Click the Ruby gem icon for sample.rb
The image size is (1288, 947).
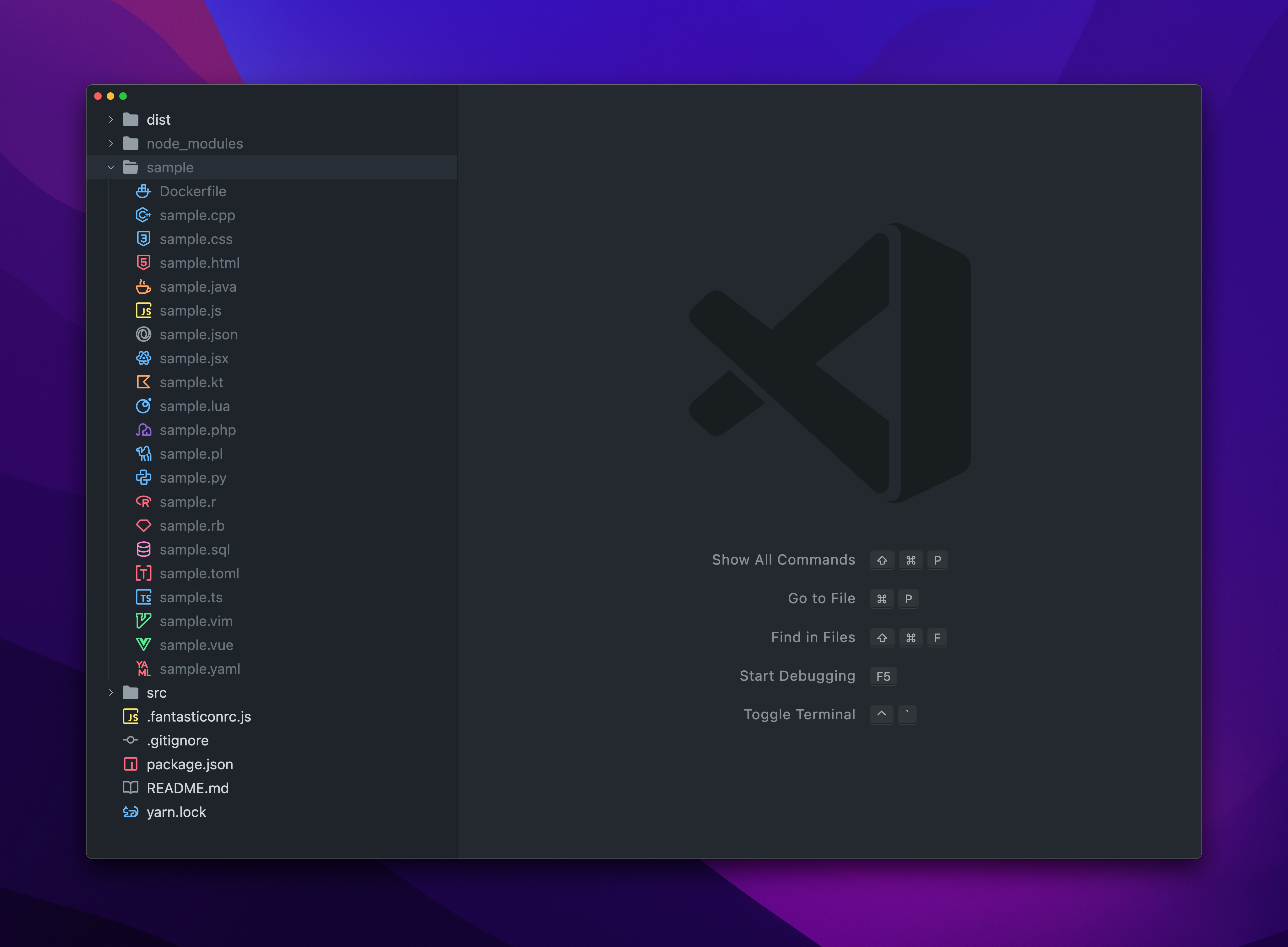click(x=143, y=526)
